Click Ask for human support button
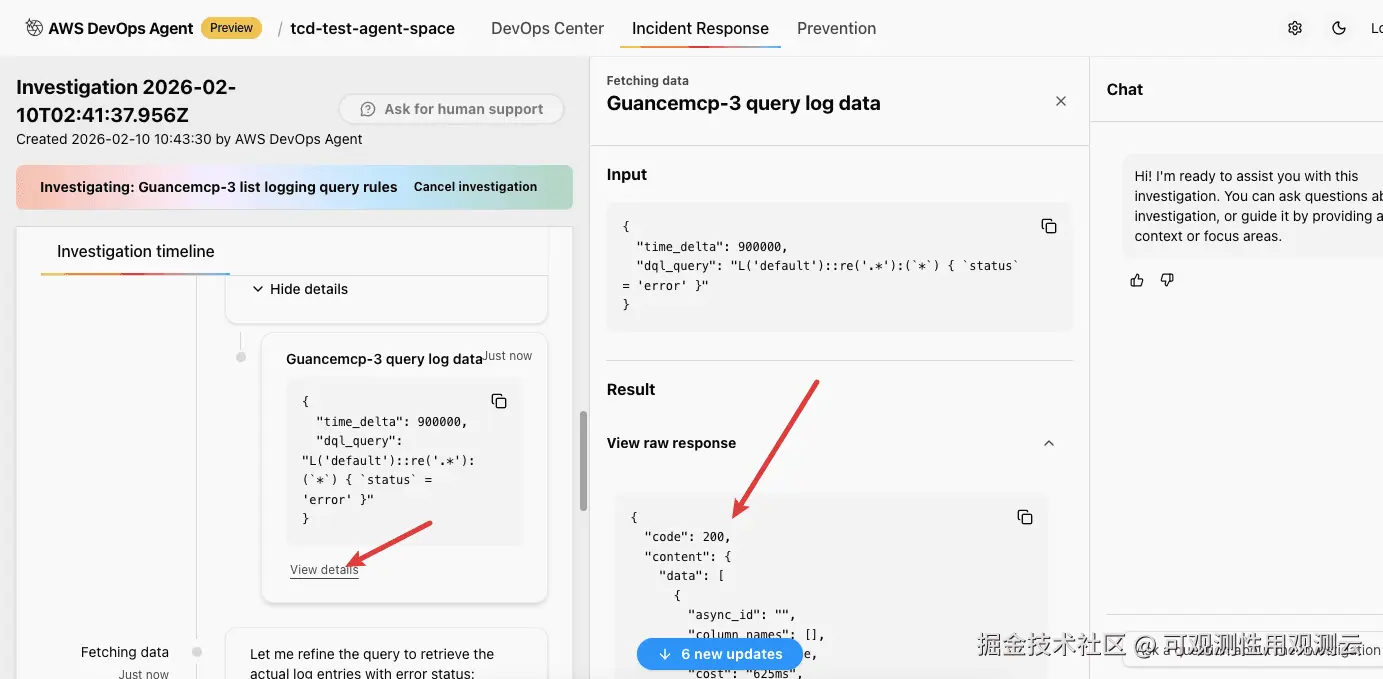 tap(451, 109)
